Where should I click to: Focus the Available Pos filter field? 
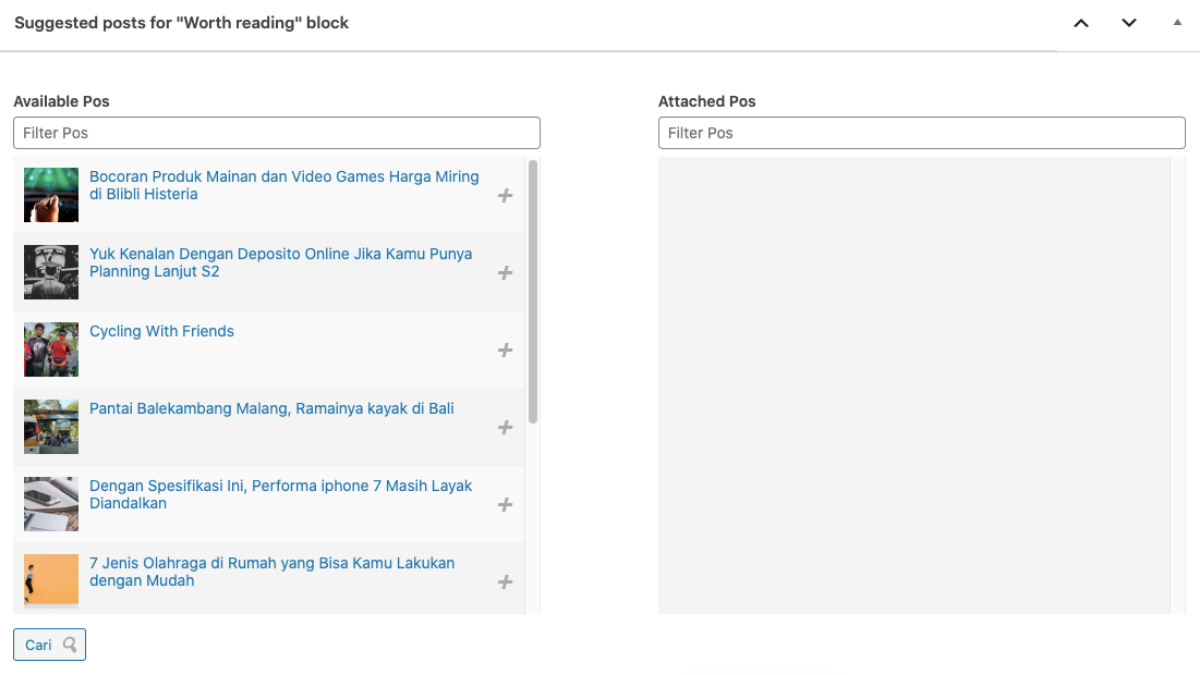pyautogui.click(x=277, y=133)
